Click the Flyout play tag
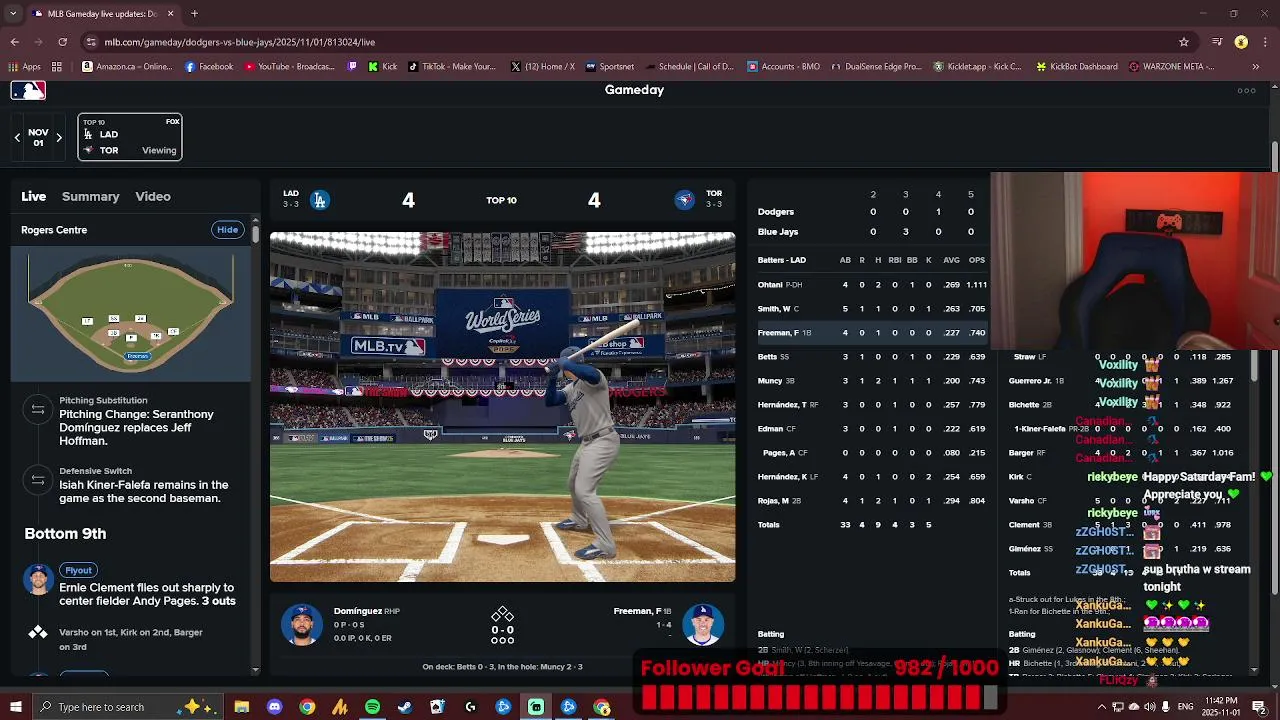Screen dimensions: 1280x720 click(78, 570)
